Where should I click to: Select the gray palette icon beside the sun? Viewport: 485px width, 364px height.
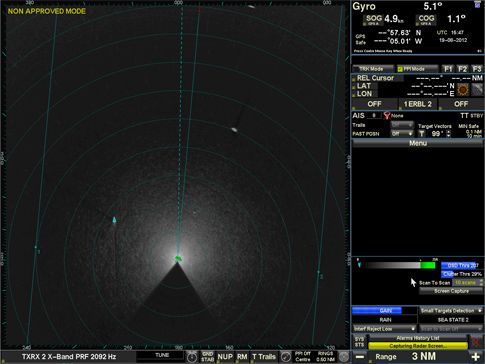point(477,90)
